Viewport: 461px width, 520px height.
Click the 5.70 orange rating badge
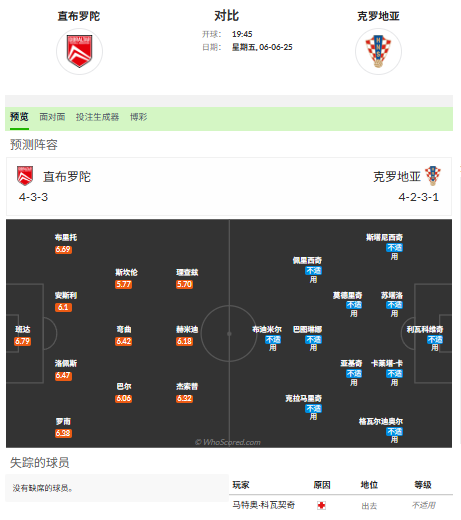(x=184, y=284)
